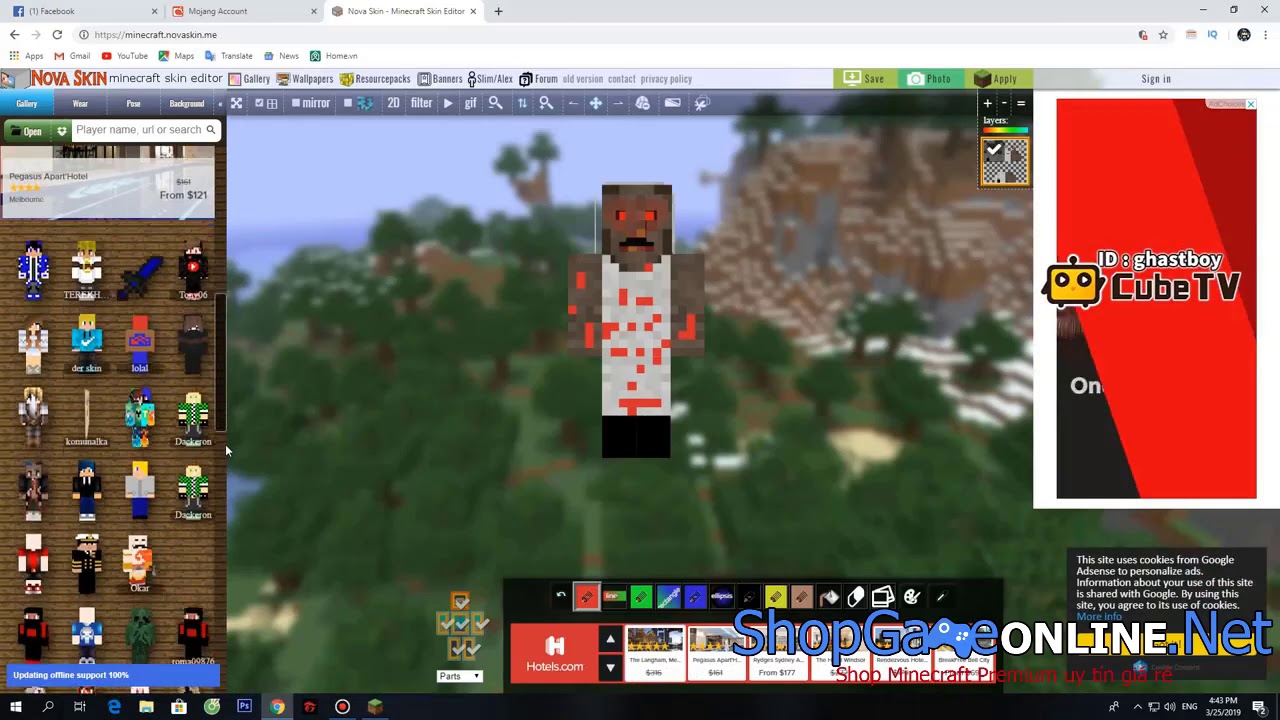Toggle the grid overlay checkbox

point(259,103)
